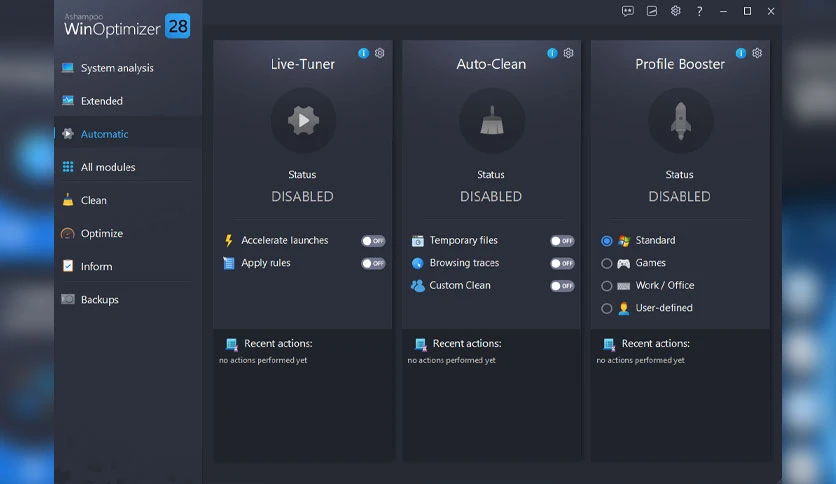Open Auto-Clean settings gear
This screenshot has height=484, width=836.
568,53
